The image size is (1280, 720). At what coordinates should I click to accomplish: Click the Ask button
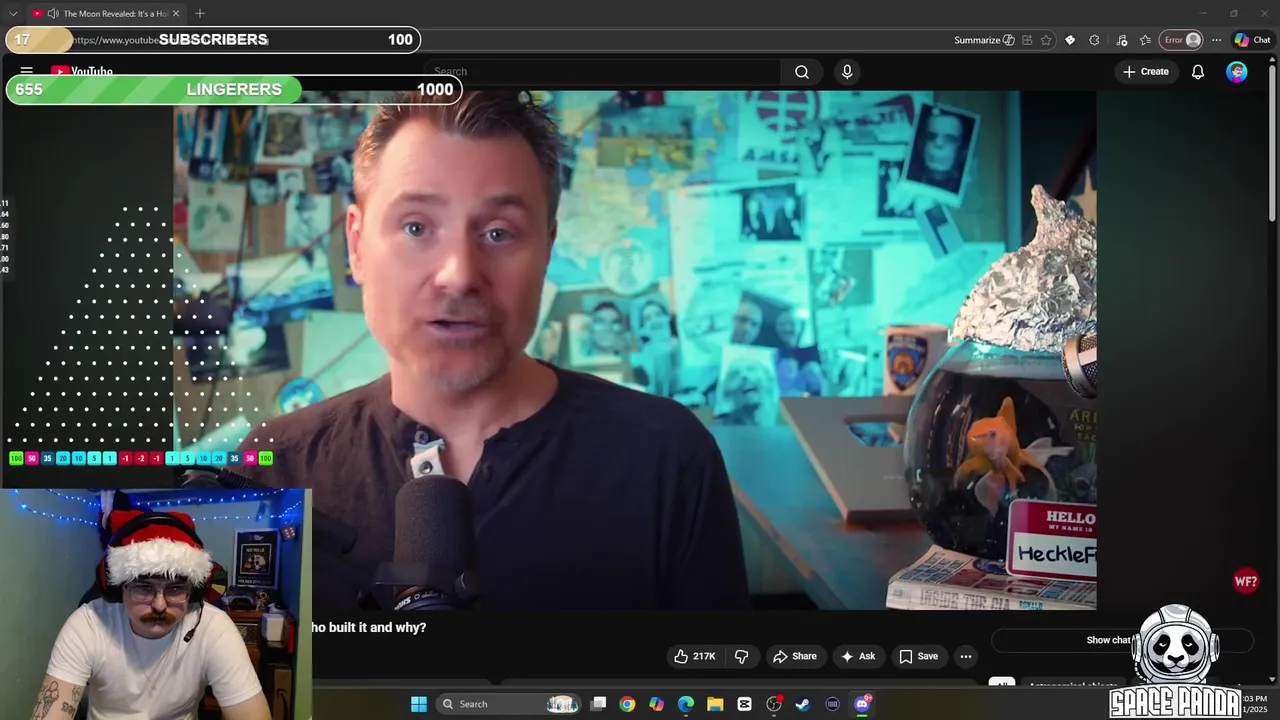click(x=858, y=656)
